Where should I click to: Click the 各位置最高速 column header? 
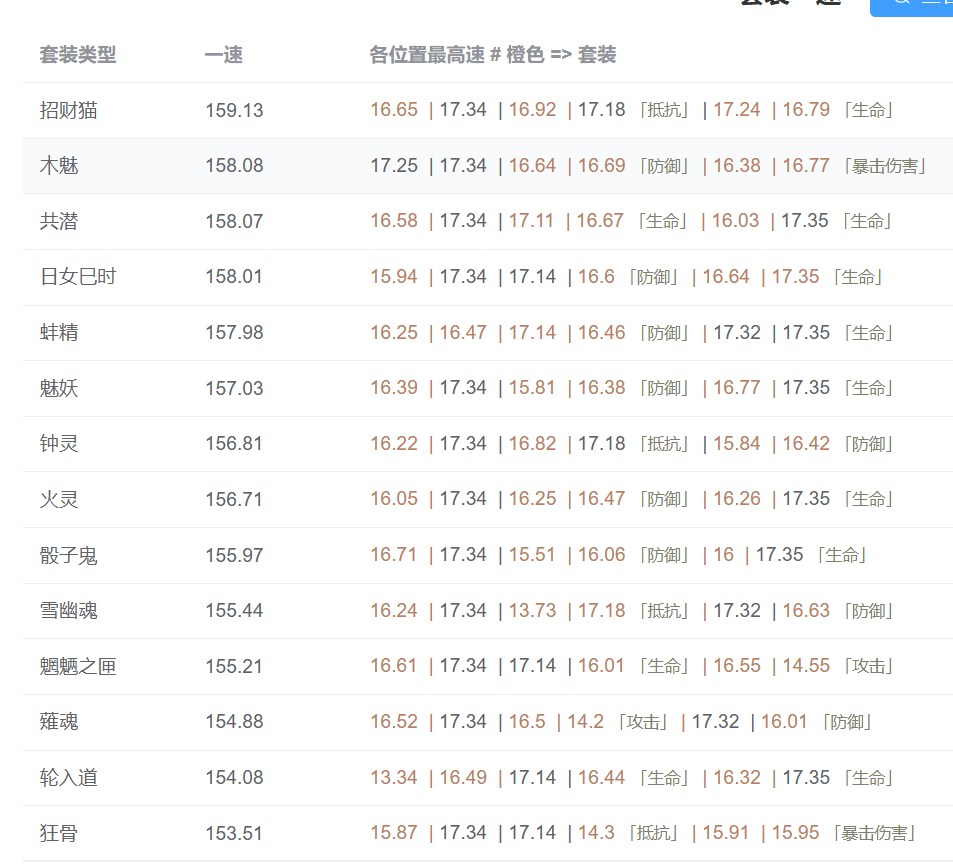492,55
